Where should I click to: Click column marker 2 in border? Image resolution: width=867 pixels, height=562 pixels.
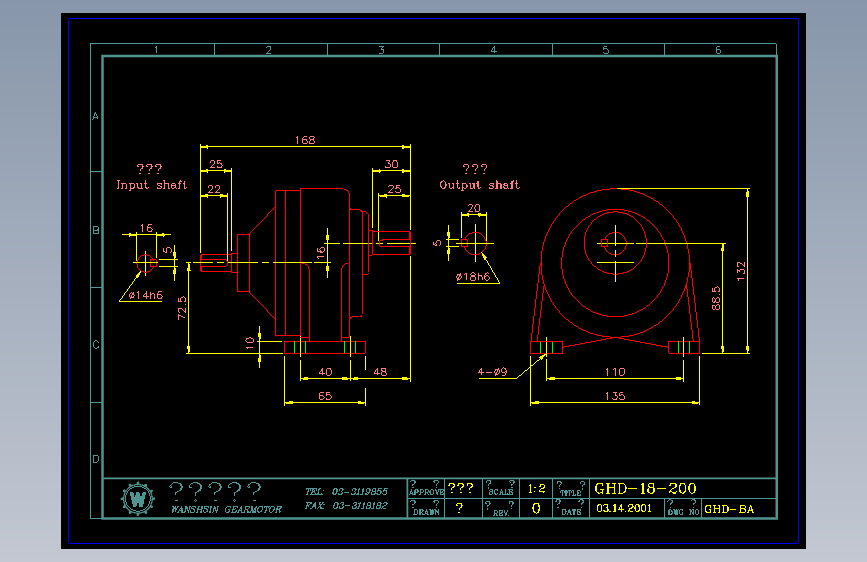[x=269, y=50]
